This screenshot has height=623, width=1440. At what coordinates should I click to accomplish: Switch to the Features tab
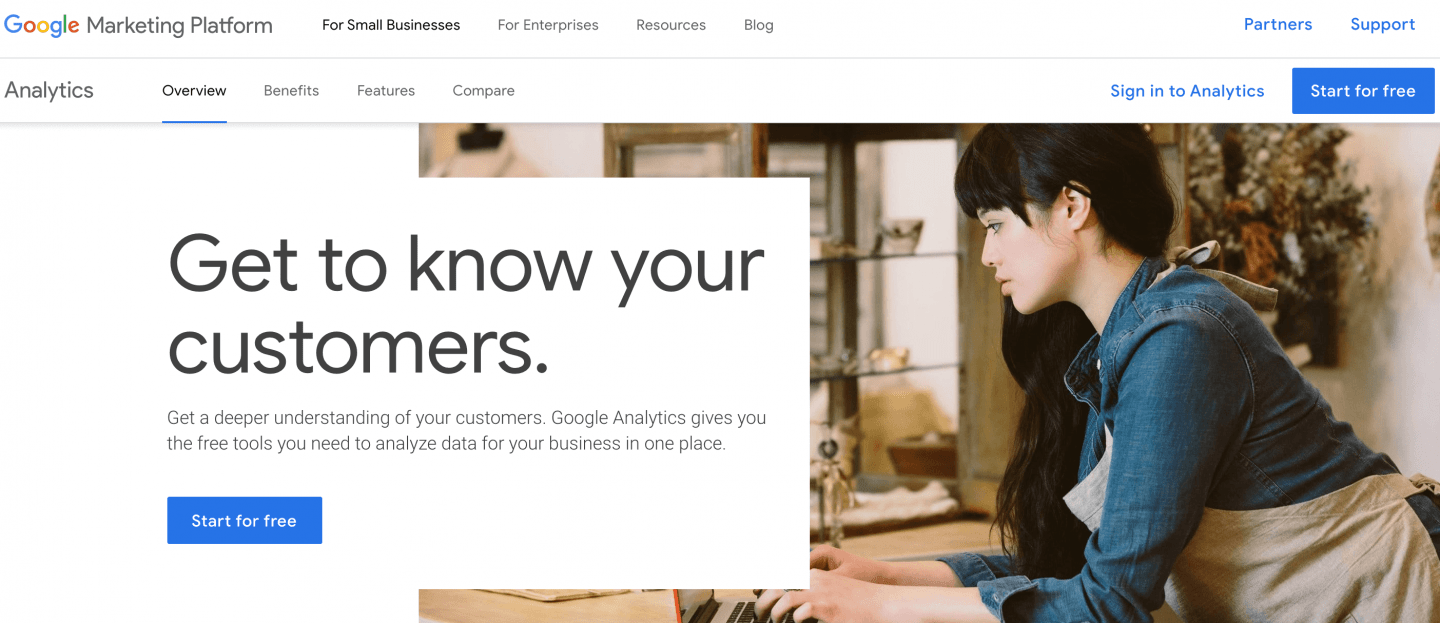[x=386, y=90]
